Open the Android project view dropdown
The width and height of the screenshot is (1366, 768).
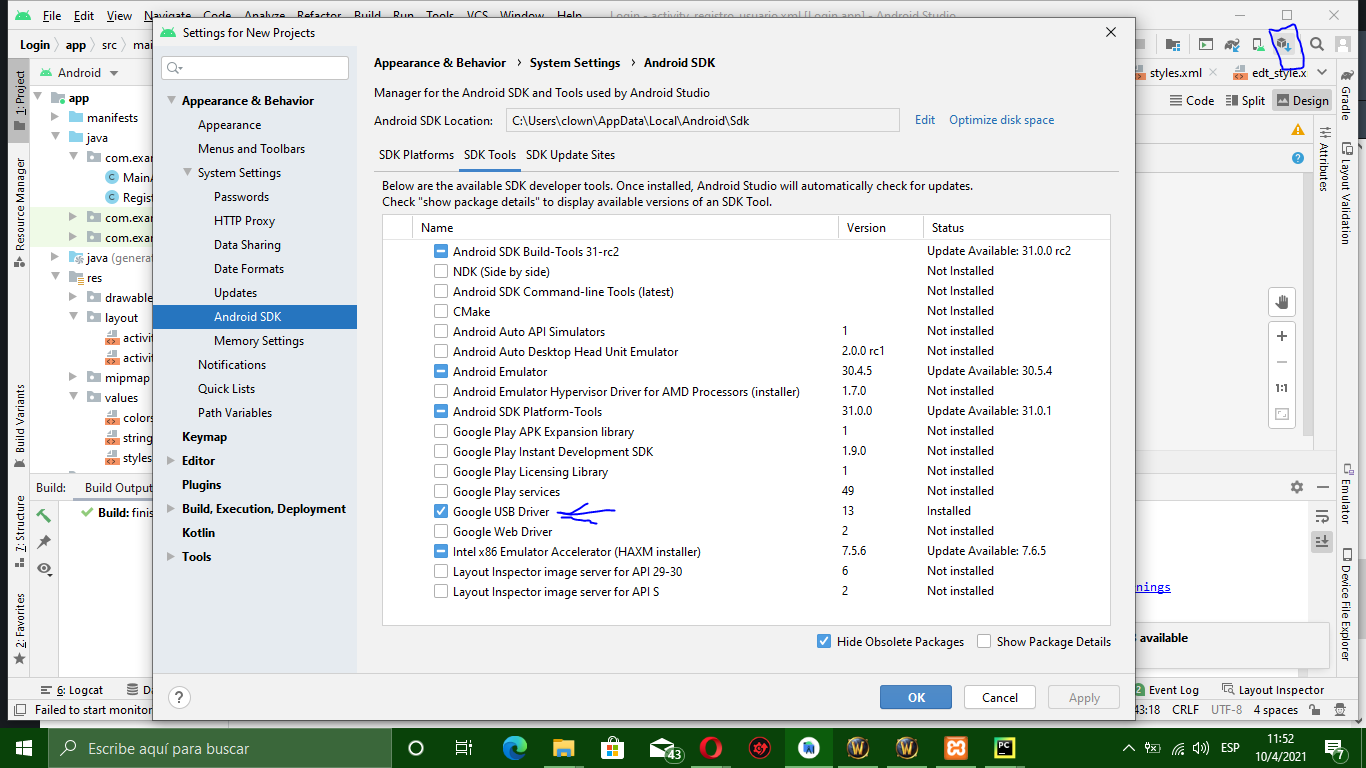point(79,73)
